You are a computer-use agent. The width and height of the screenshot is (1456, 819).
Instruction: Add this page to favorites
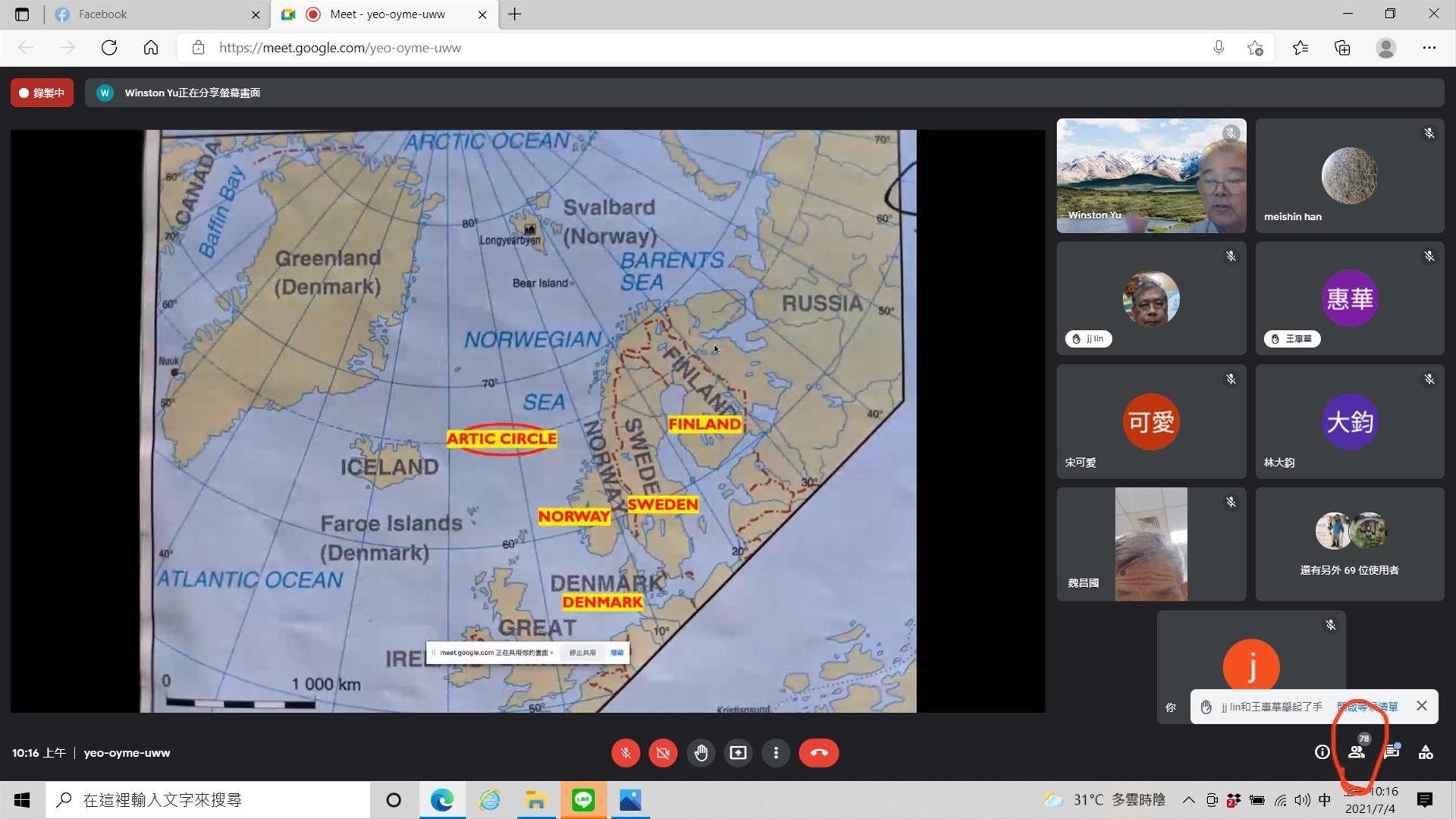(x=1255, y=48)
